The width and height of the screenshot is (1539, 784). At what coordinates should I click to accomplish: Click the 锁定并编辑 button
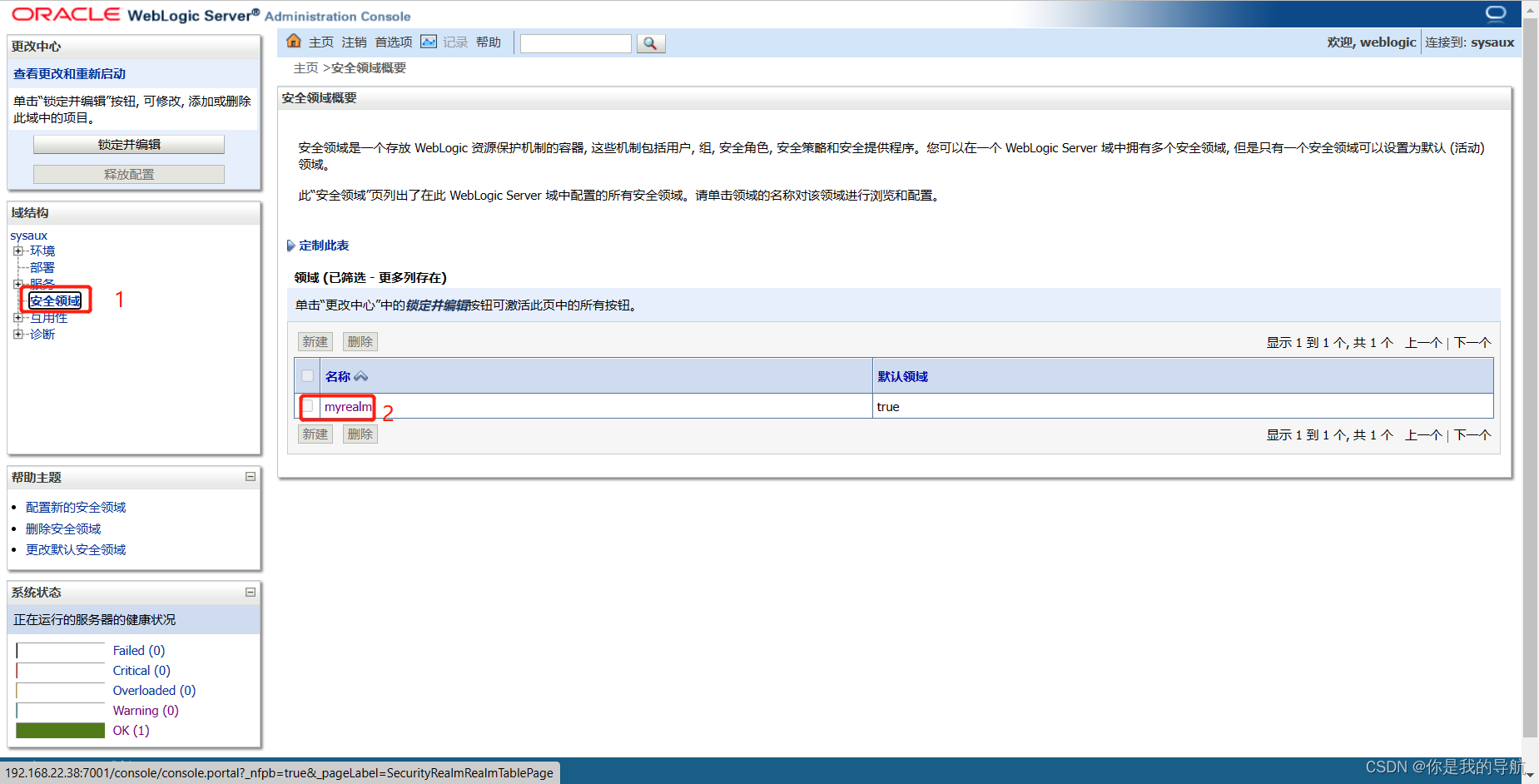point(129,144)
